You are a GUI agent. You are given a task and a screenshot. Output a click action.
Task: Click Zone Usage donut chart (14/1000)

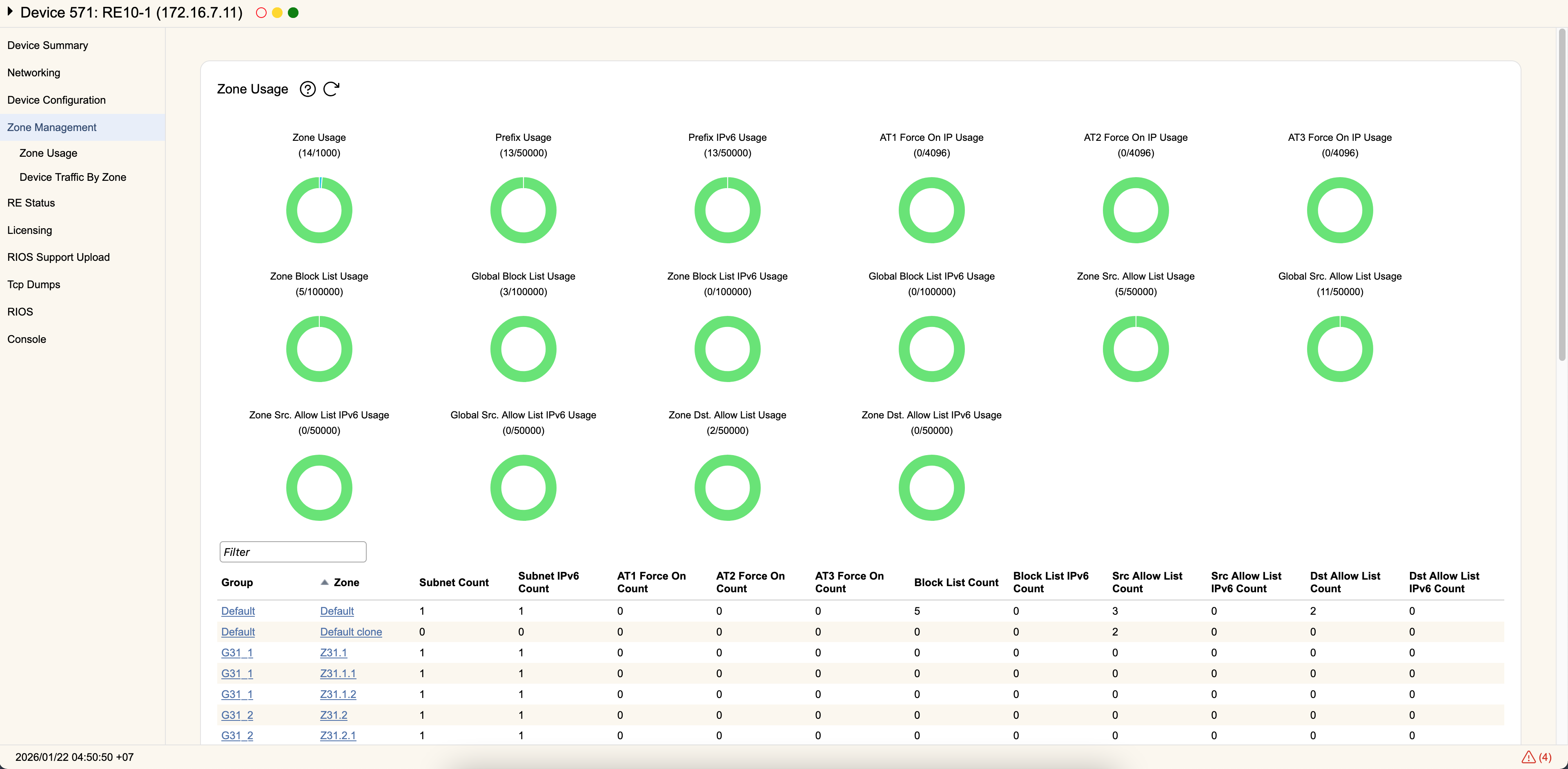tap(319, 210)
